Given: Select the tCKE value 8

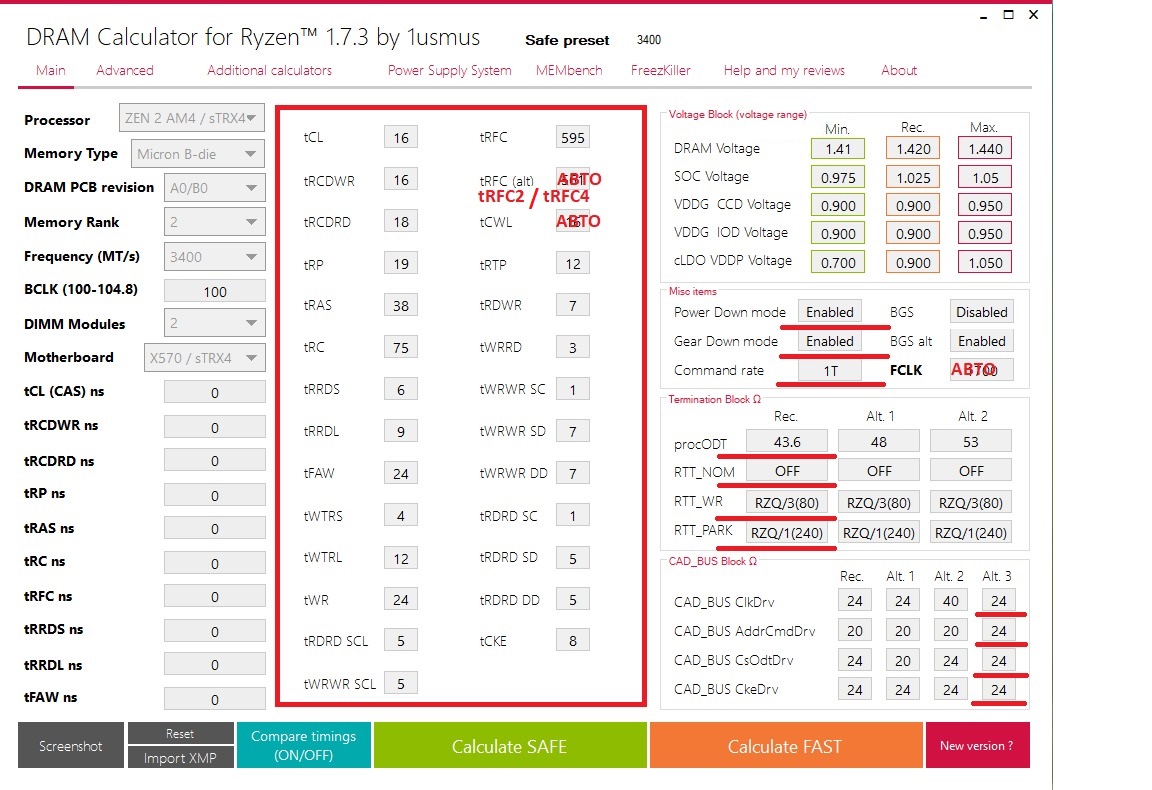Looking at the screenshot, I should pyautogui.click(x=572, y=641).
